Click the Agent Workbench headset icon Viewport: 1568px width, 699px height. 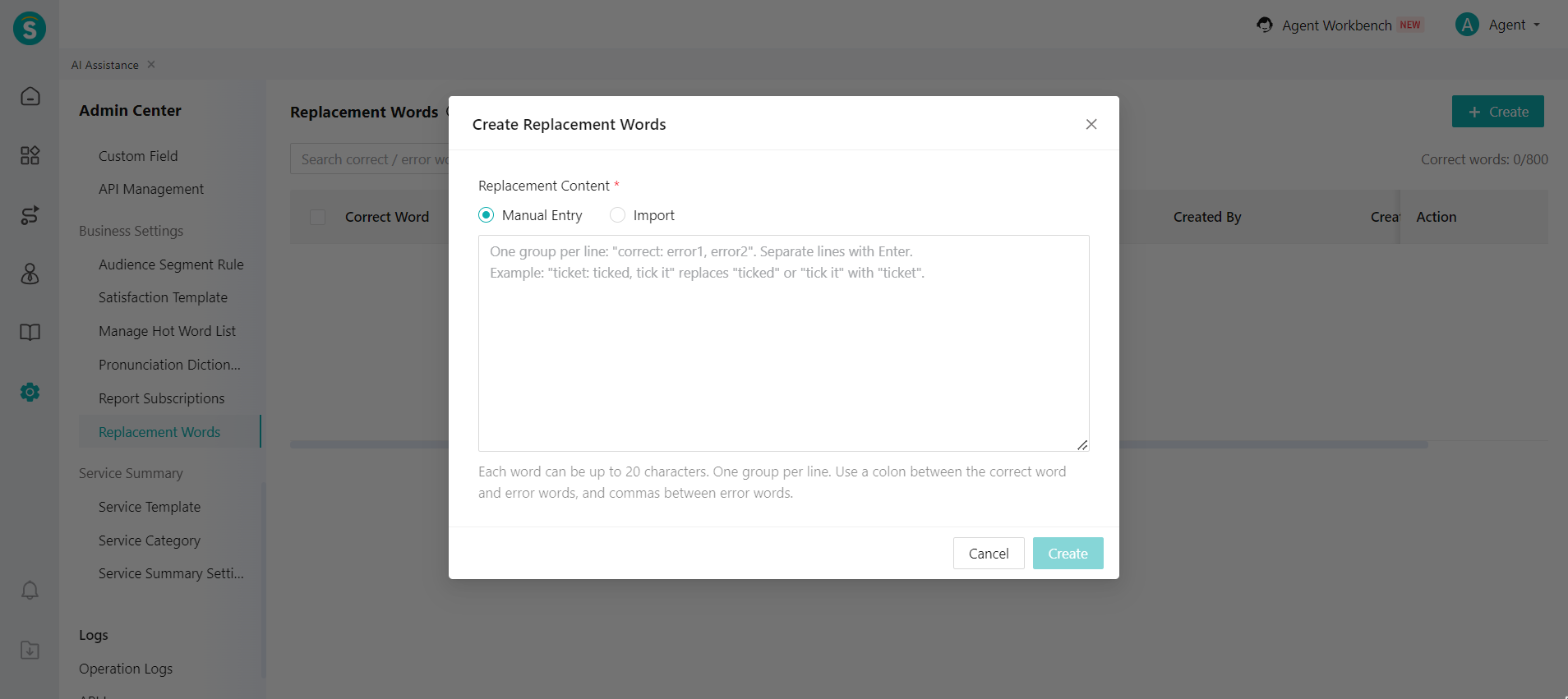[1265, 25]
